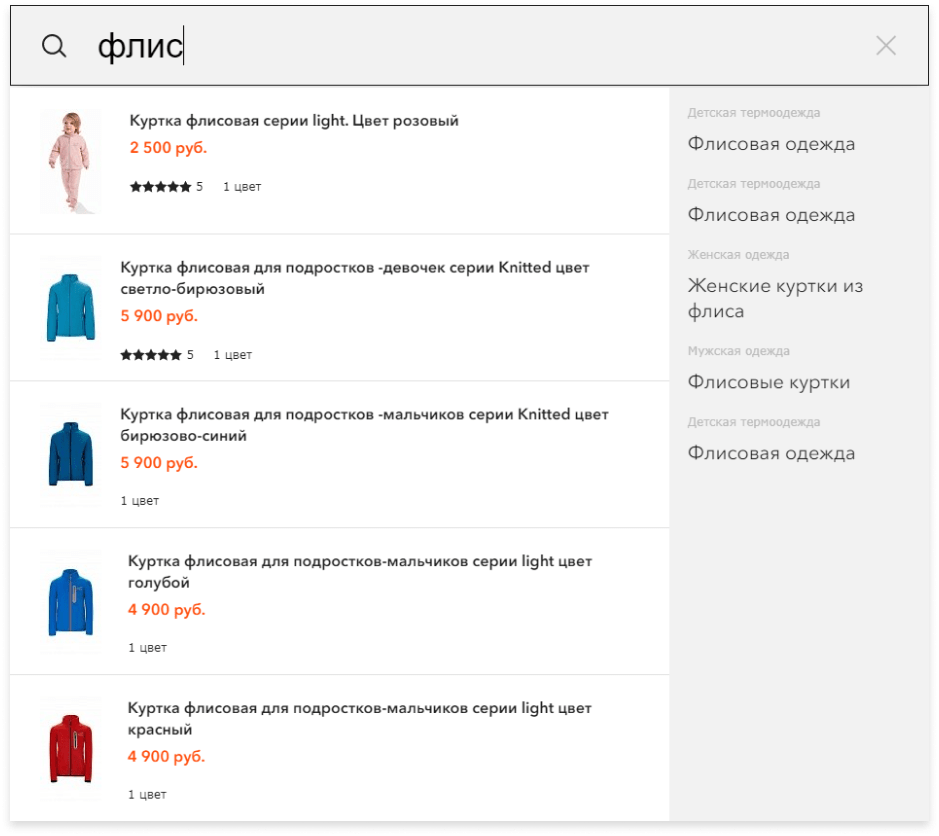
Task: Open the Knitted jacket titled бирюзово-синий
Action: pyautogui.click(x=364, y=425)
